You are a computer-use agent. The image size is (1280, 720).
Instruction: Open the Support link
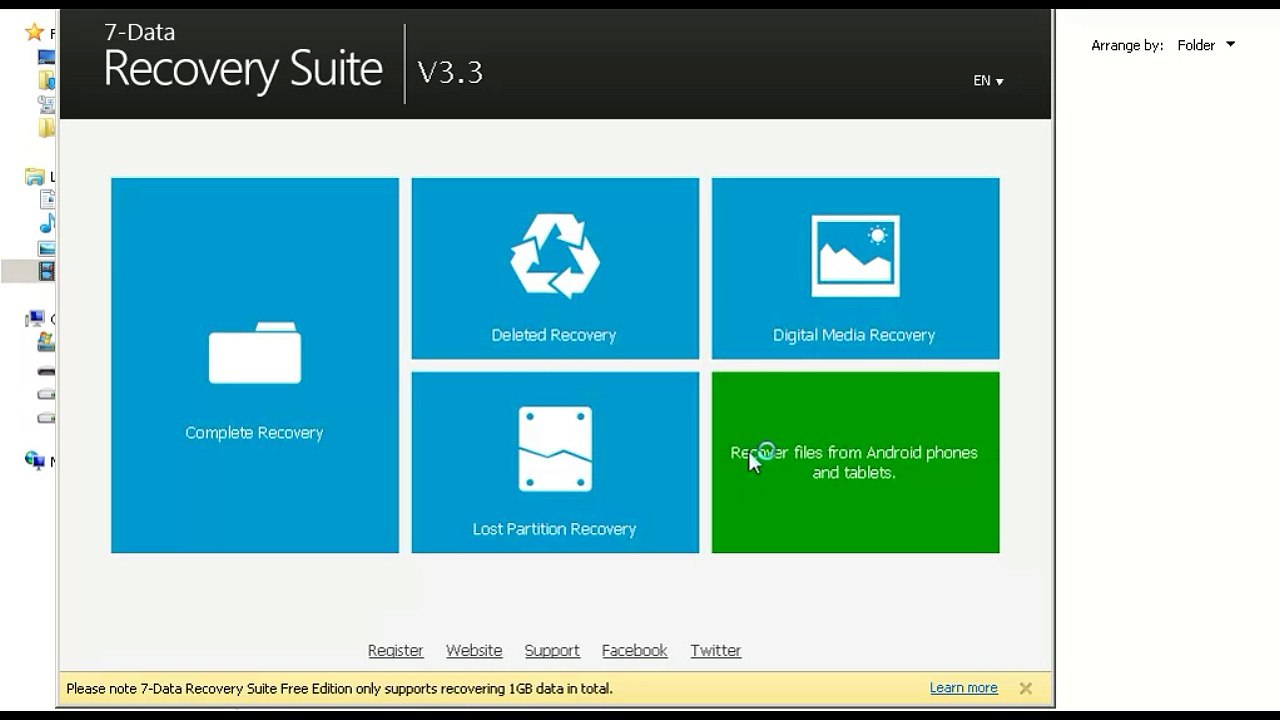click(x=552, y=650)
